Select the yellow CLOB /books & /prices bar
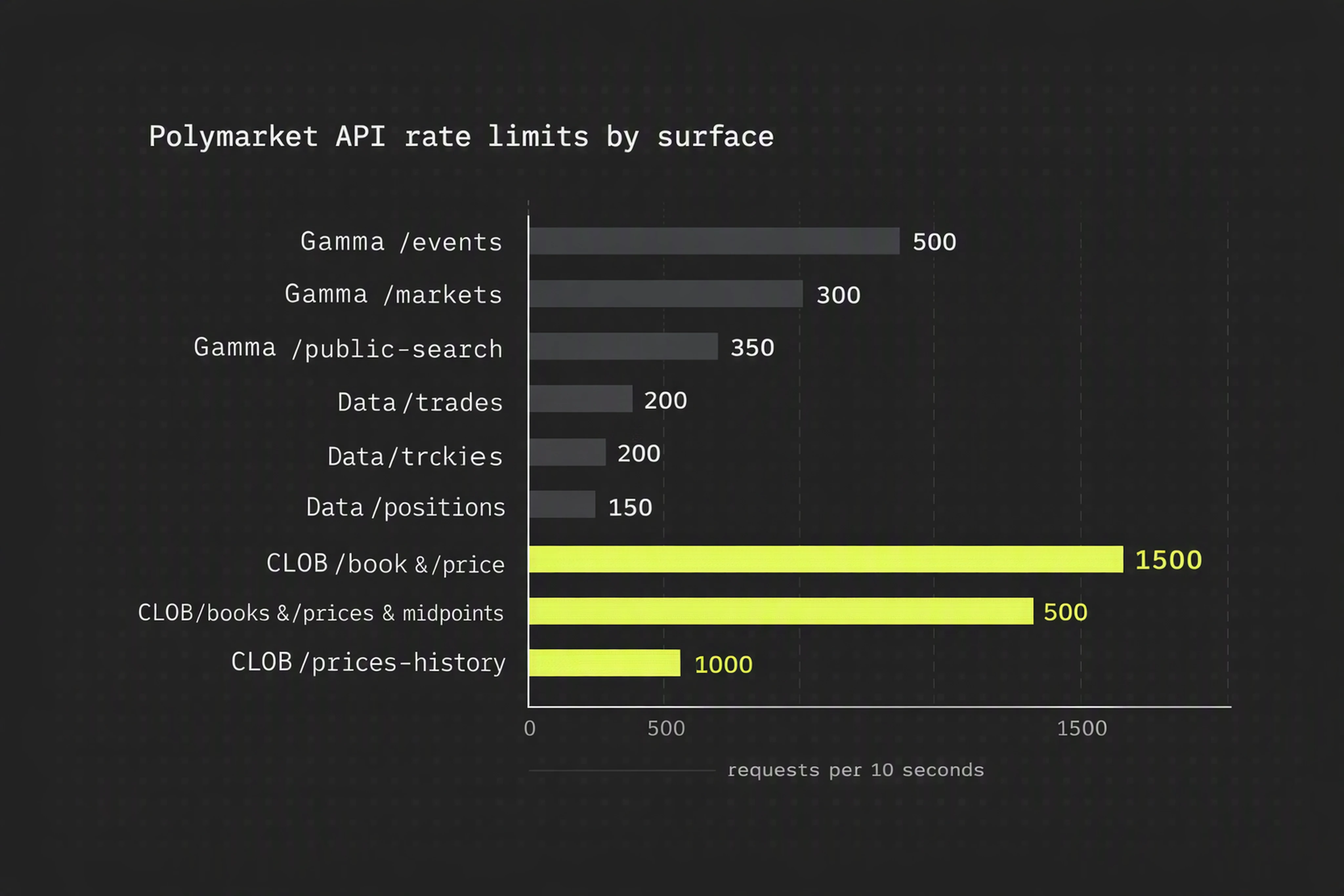 point(781,612)
